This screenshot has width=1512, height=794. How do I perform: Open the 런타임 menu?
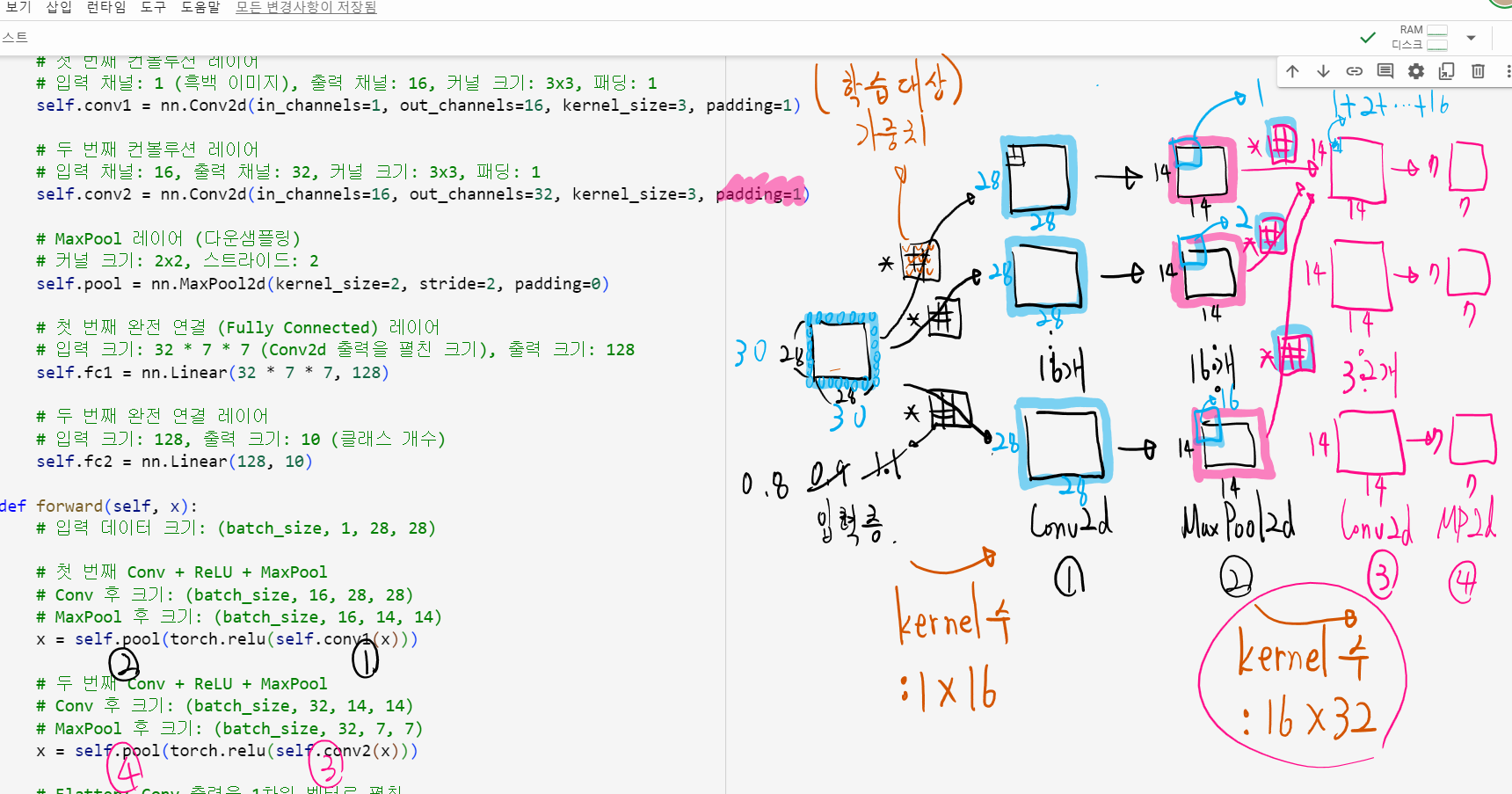(105, 7)
